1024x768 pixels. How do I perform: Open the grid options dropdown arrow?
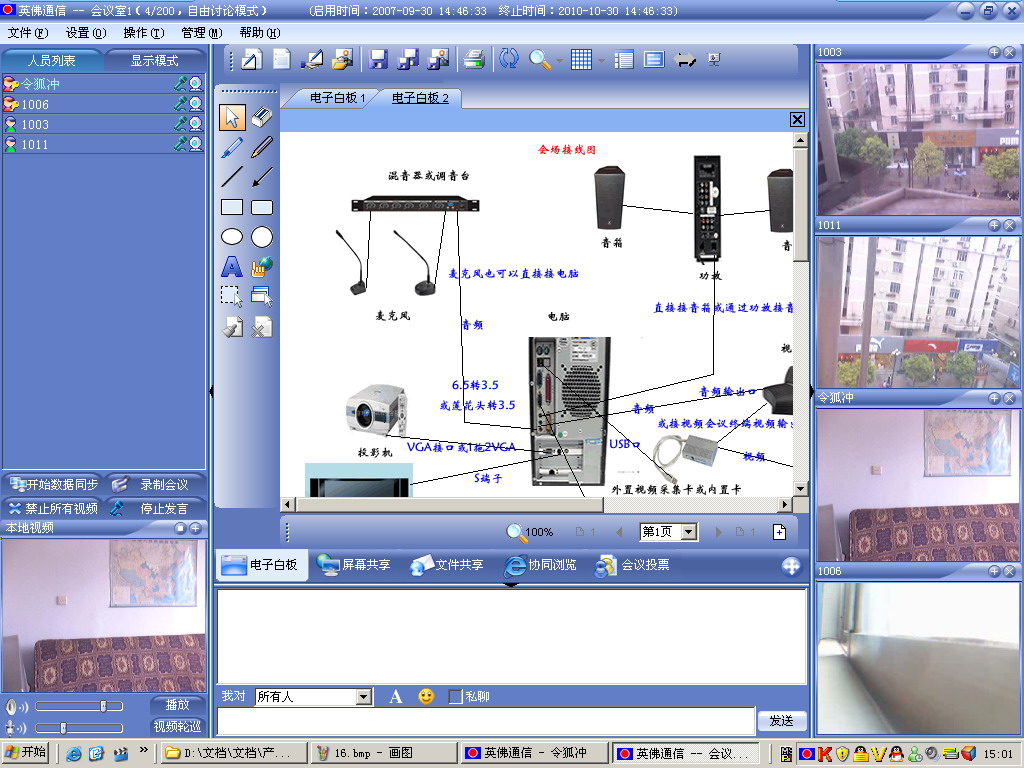(601, 60)
